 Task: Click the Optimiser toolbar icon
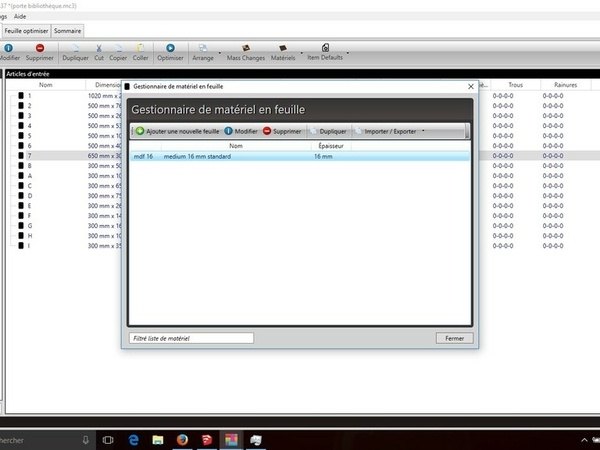[x=170, y=52]
